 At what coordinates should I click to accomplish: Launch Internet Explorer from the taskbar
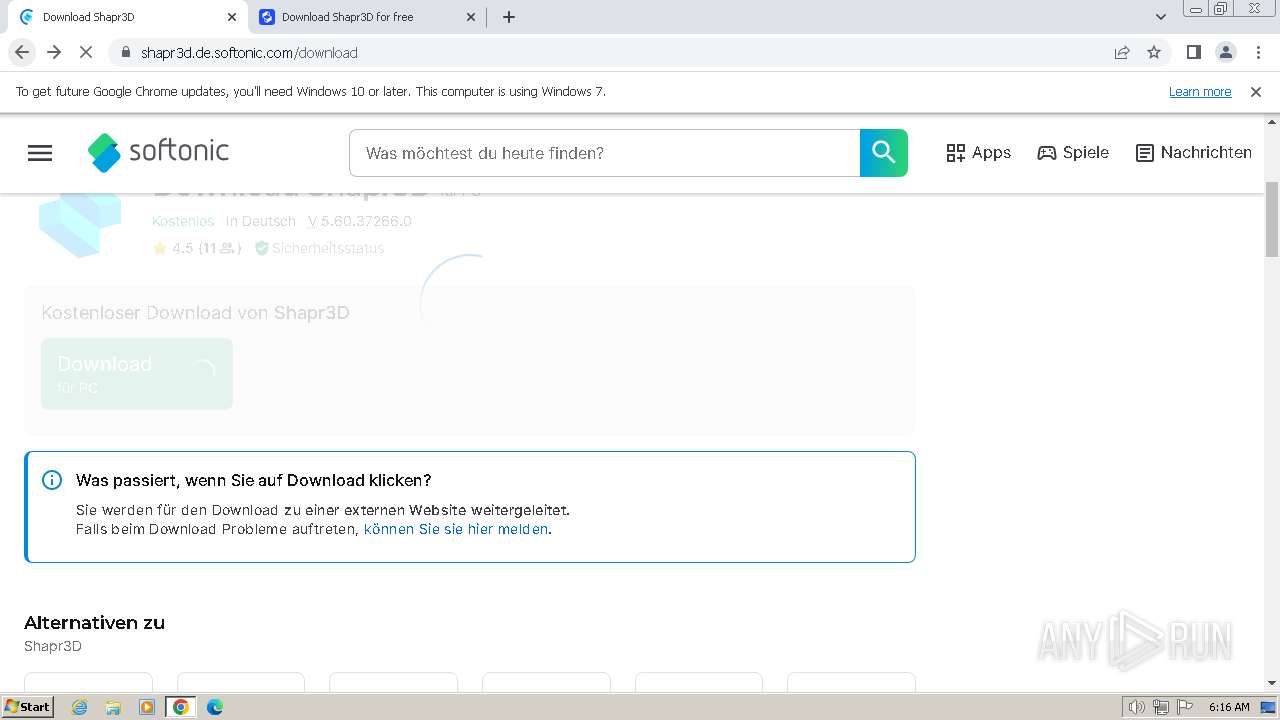(x=80, y=707)
